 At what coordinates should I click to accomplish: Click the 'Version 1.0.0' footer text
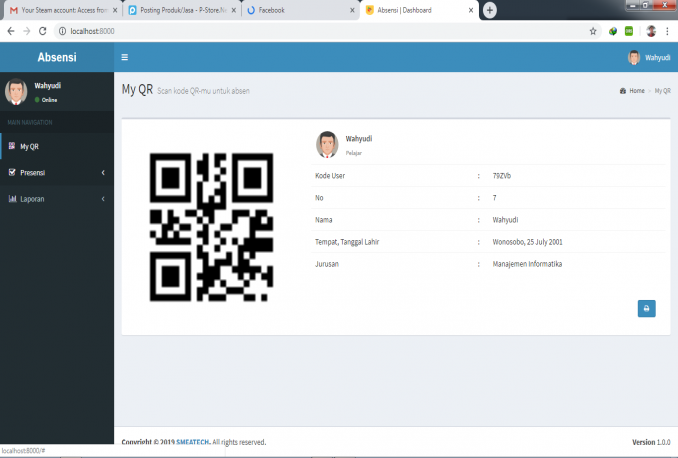651,442
